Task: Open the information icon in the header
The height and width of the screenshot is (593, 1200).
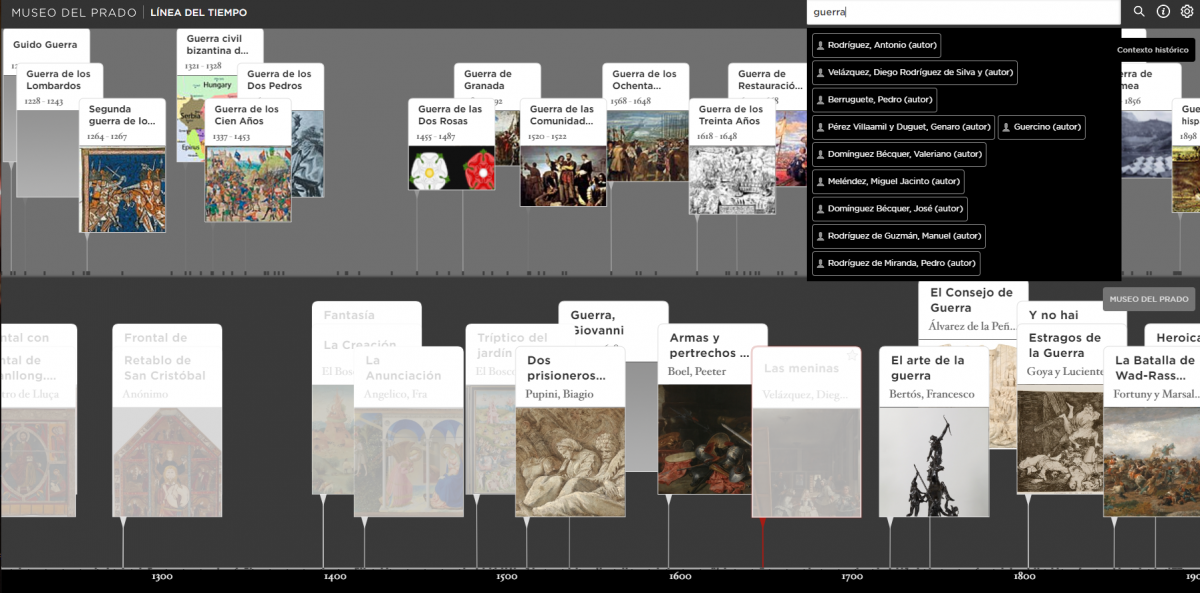Action: click(x=1163, y=12)
